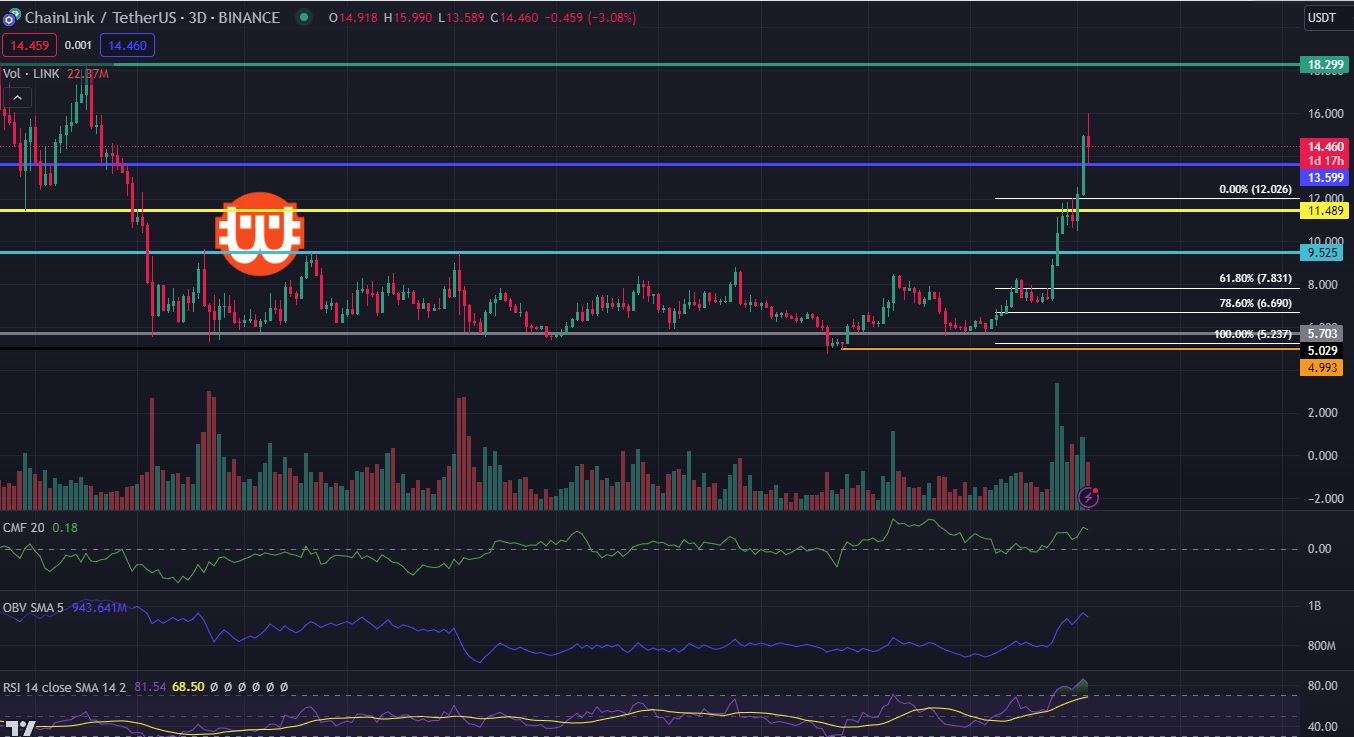The height and width of the screenshot is (737, 1354).
Task: Click the 0.001 spread value
Action: [78, 45]
